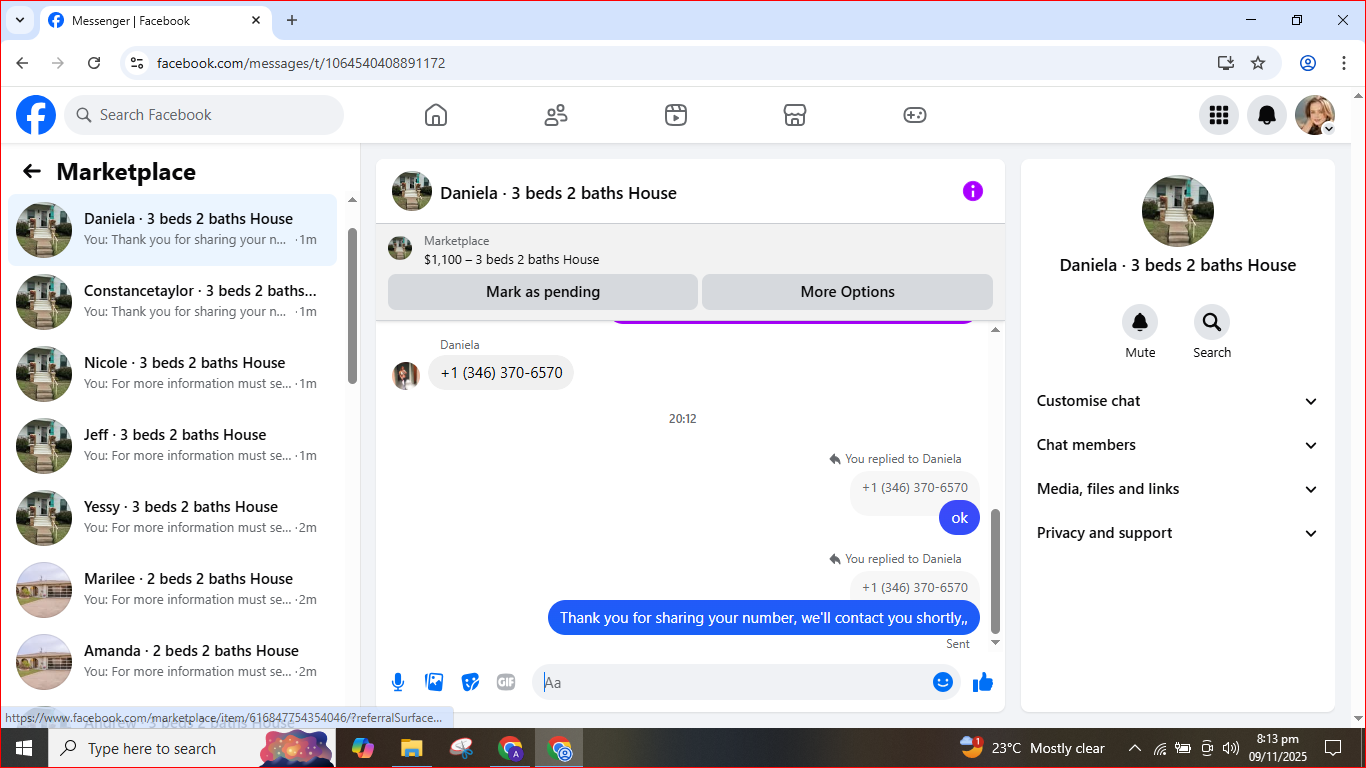
Task: Go back to the previous page in Chrome
Action: point(22,63)
